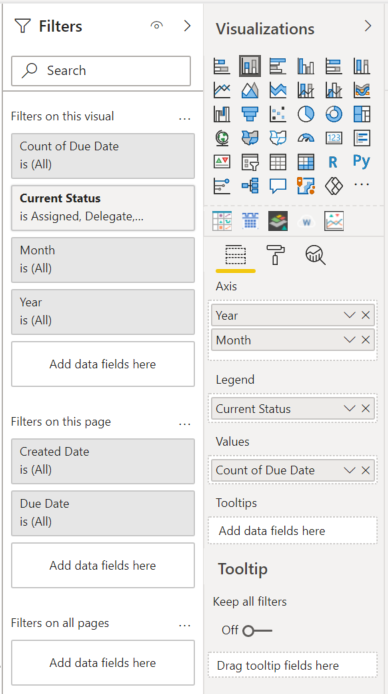Select the Clustered column chart visual
388x694 pixels.
pos(306,66)
